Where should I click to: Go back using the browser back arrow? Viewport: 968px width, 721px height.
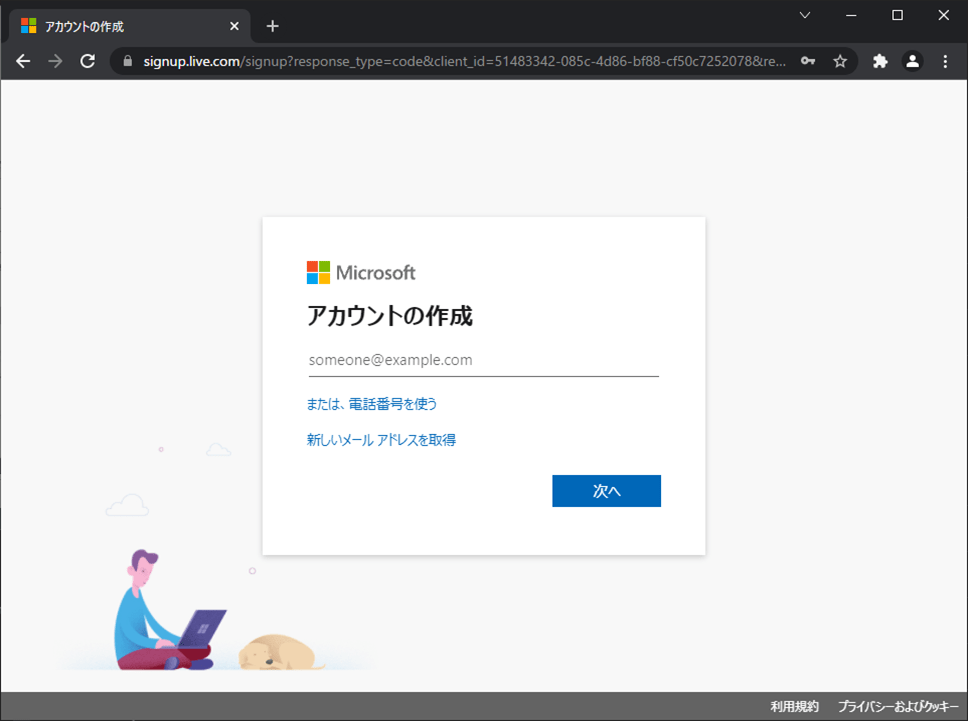pyautogui.click(x=23, y=61)
